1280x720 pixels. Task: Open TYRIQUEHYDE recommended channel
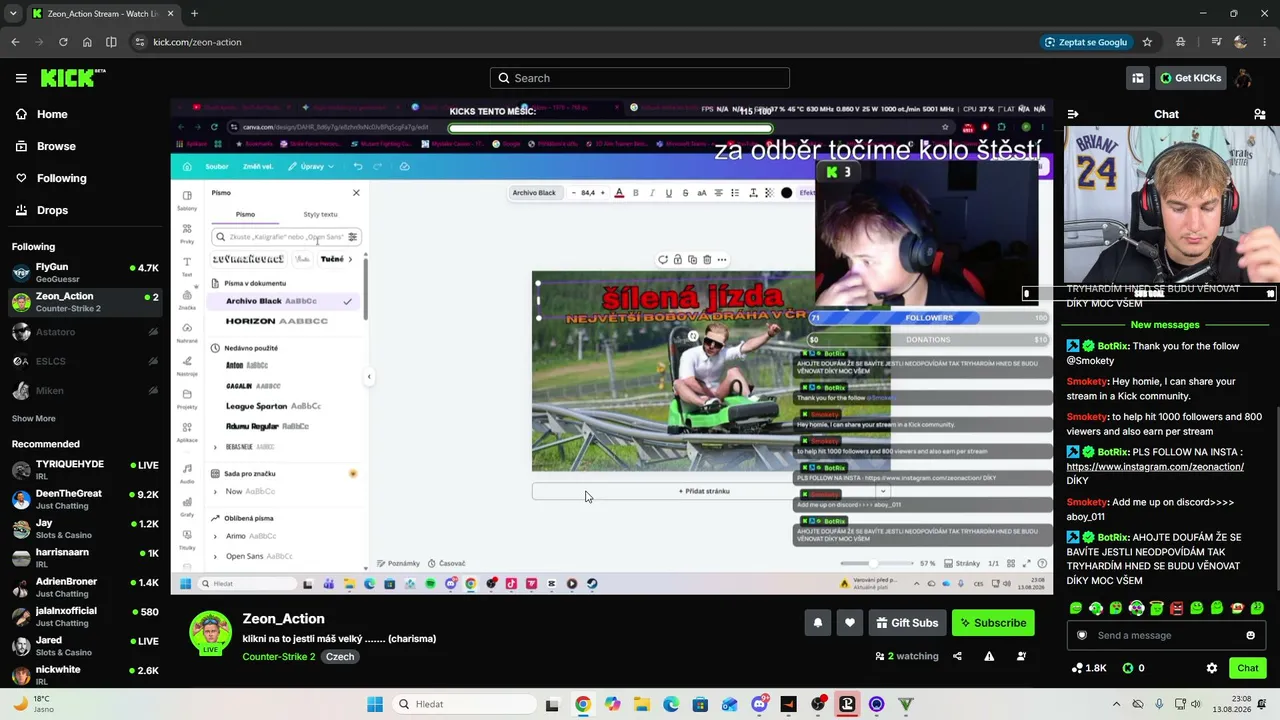(85, 470)
